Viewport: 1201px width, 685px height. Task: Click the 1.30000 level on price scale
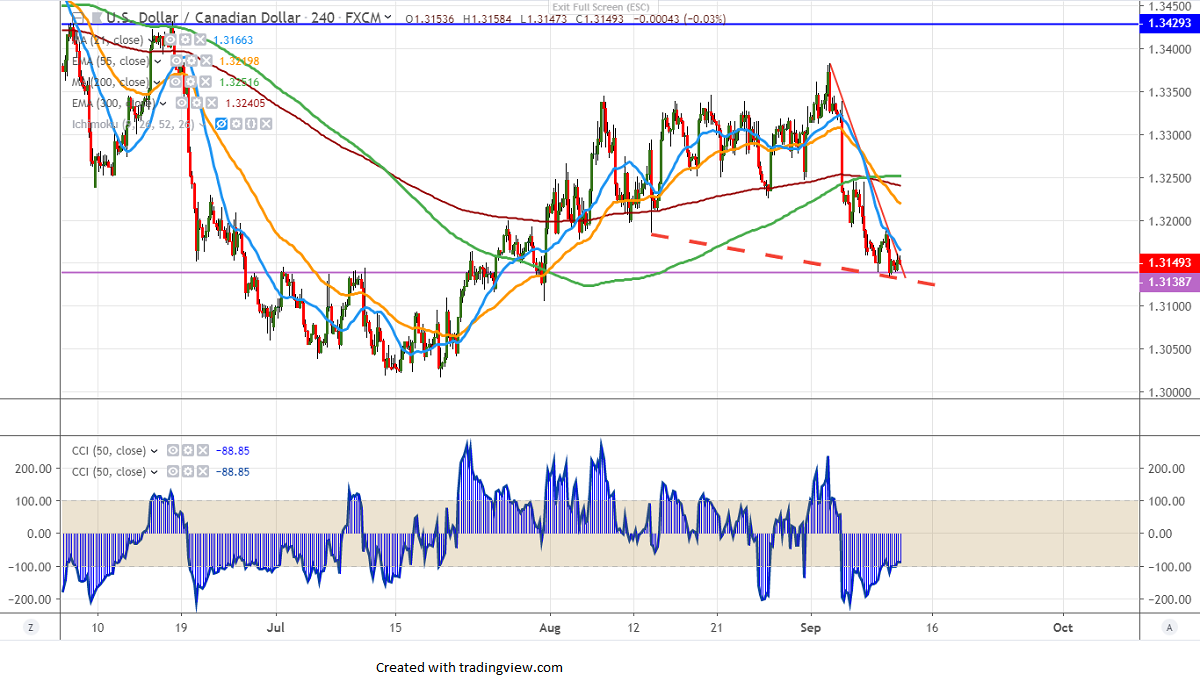(1168, 393)
